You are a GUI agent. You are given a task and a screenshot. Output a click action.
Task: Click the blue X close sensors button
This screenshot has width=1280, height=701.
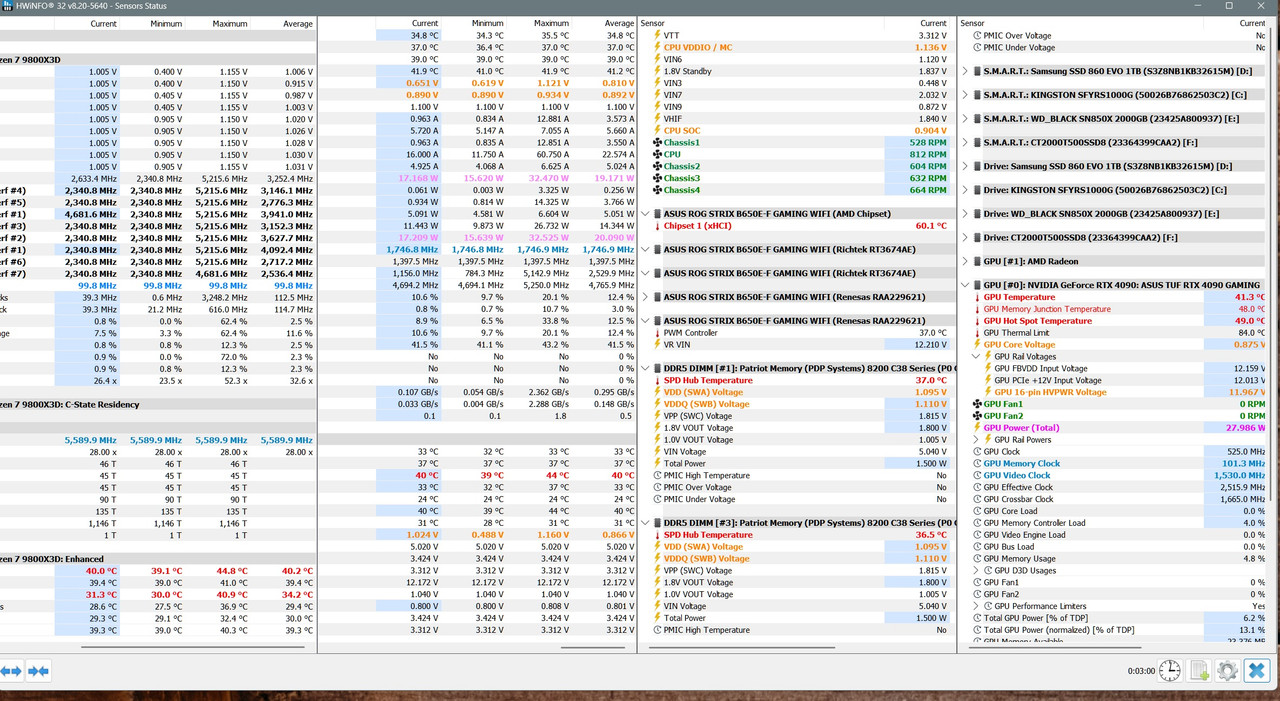(x=1257, y=671)
